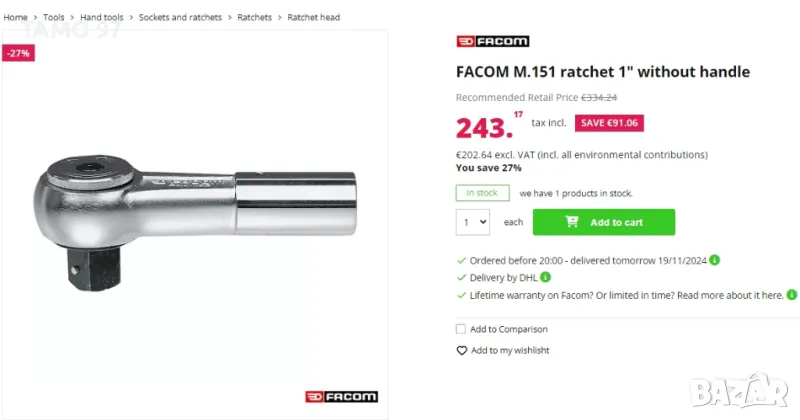
Task: Click the SAVE €91.06 badge
Action: pos(608,123)
